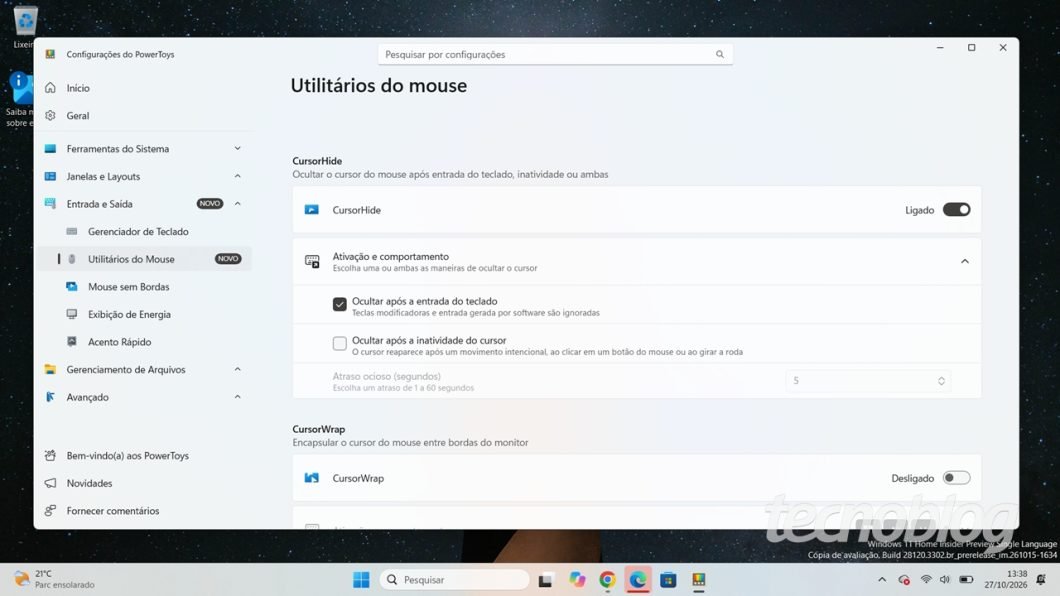Collapse the Gerenciamento de Arquivos chevron
This screenshot has width=1060, height=596.
[237, 370]
